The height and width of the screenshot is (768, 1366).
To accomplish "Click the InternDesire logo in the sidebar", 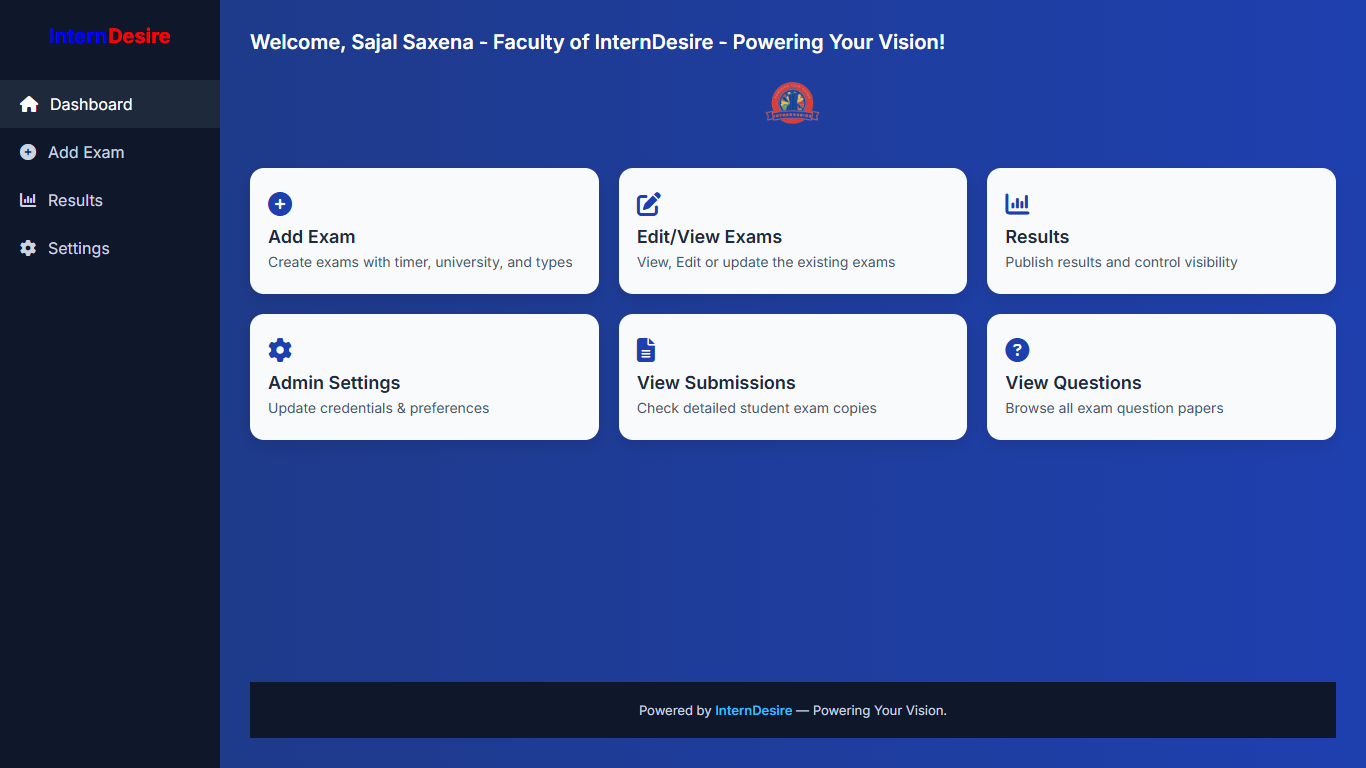I will [x=110, y=36].
